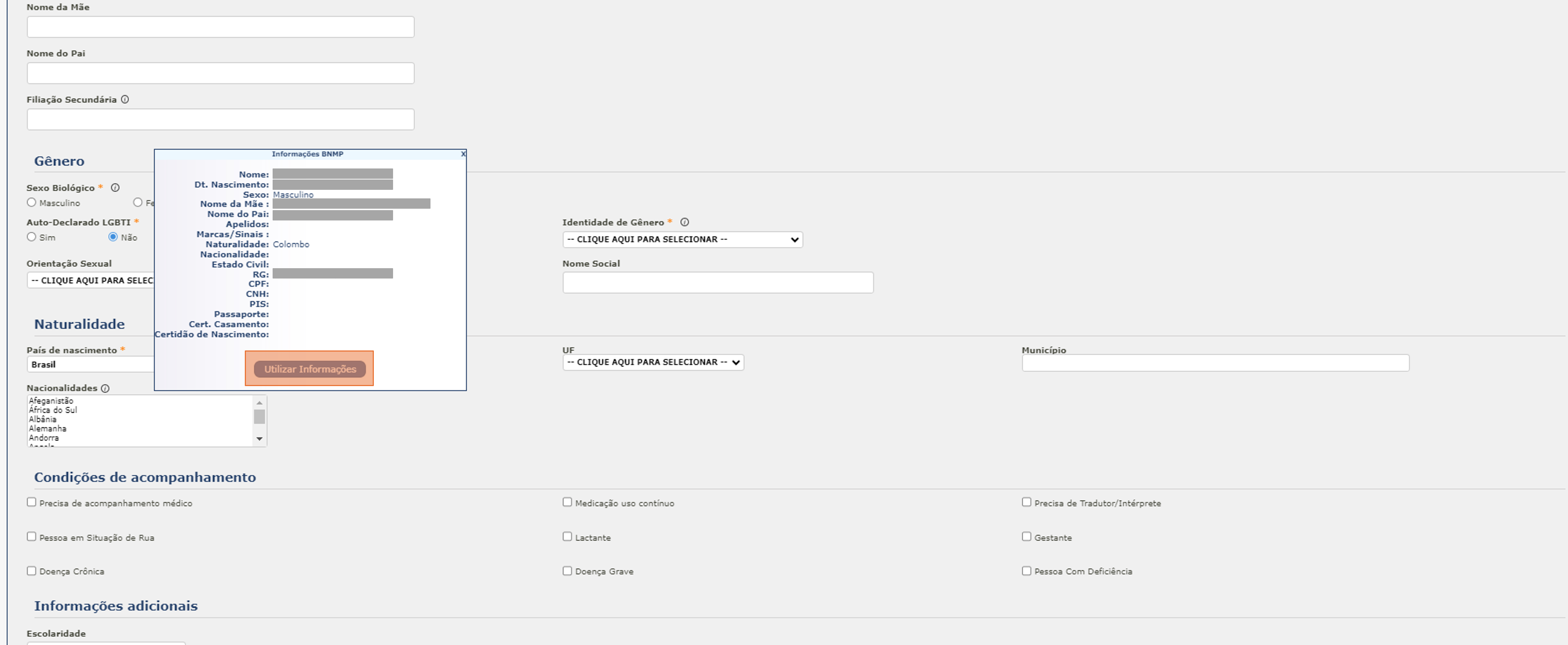
Task: Click Masculino value in BNMP popup
Action: point(293,195)
